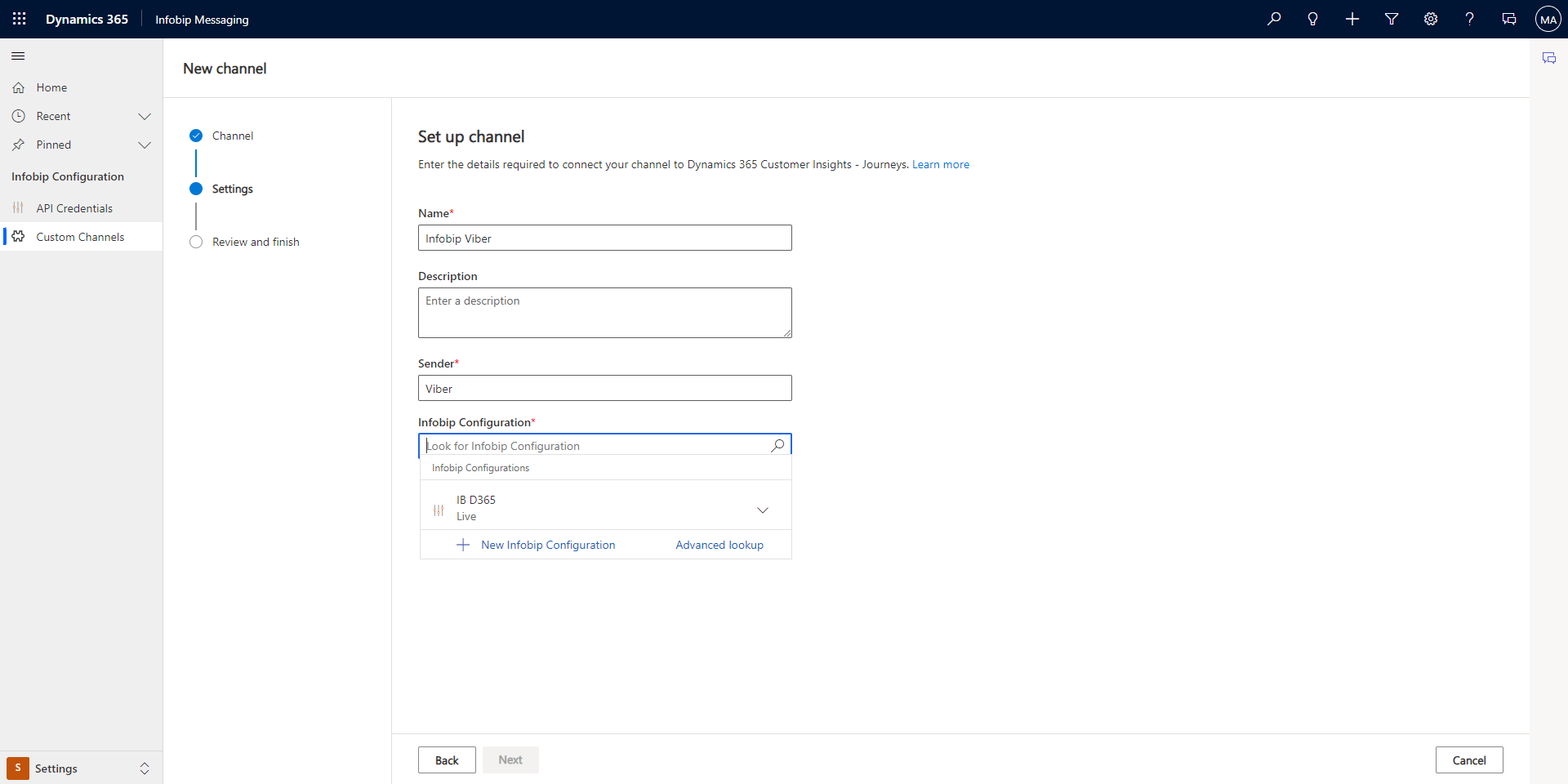The height and width of the screenshot is (784, 1568).
Task: Expand the Recent section chevron
Action: (145, 116)
